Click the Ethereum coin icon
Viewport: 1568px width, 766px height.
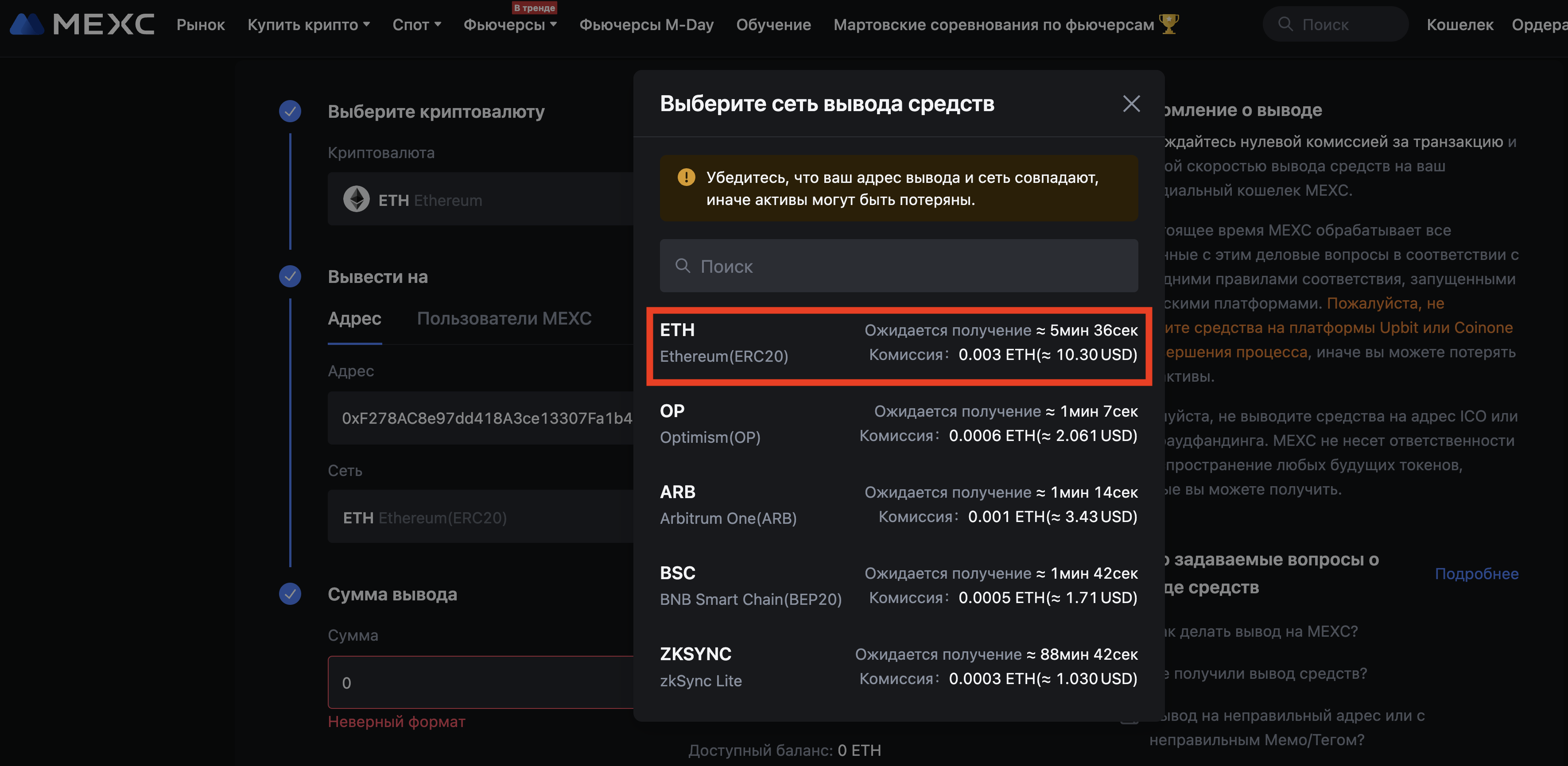tap(356, 199)
